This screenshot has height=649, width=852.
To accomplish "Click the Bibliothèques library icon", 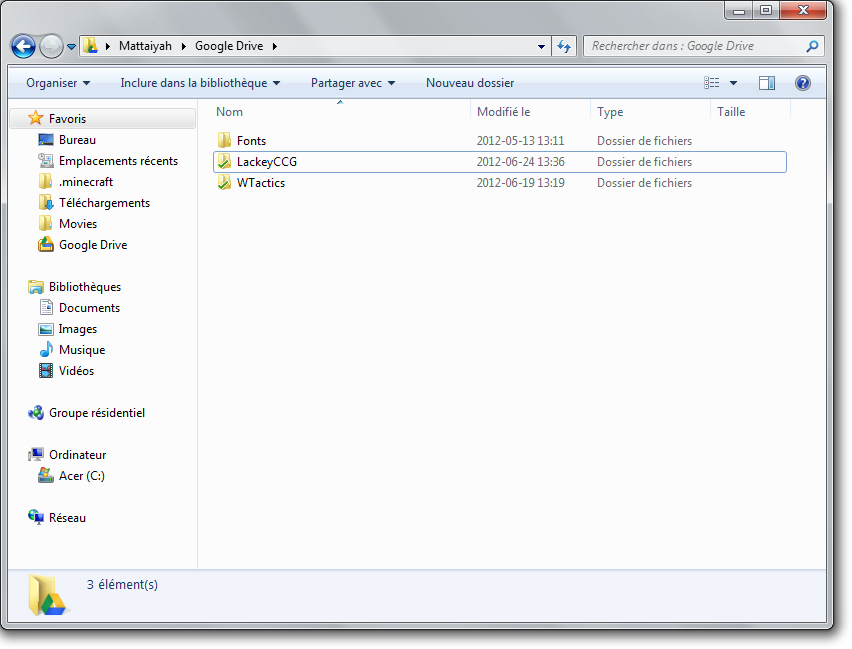I will tap(36, 286).
